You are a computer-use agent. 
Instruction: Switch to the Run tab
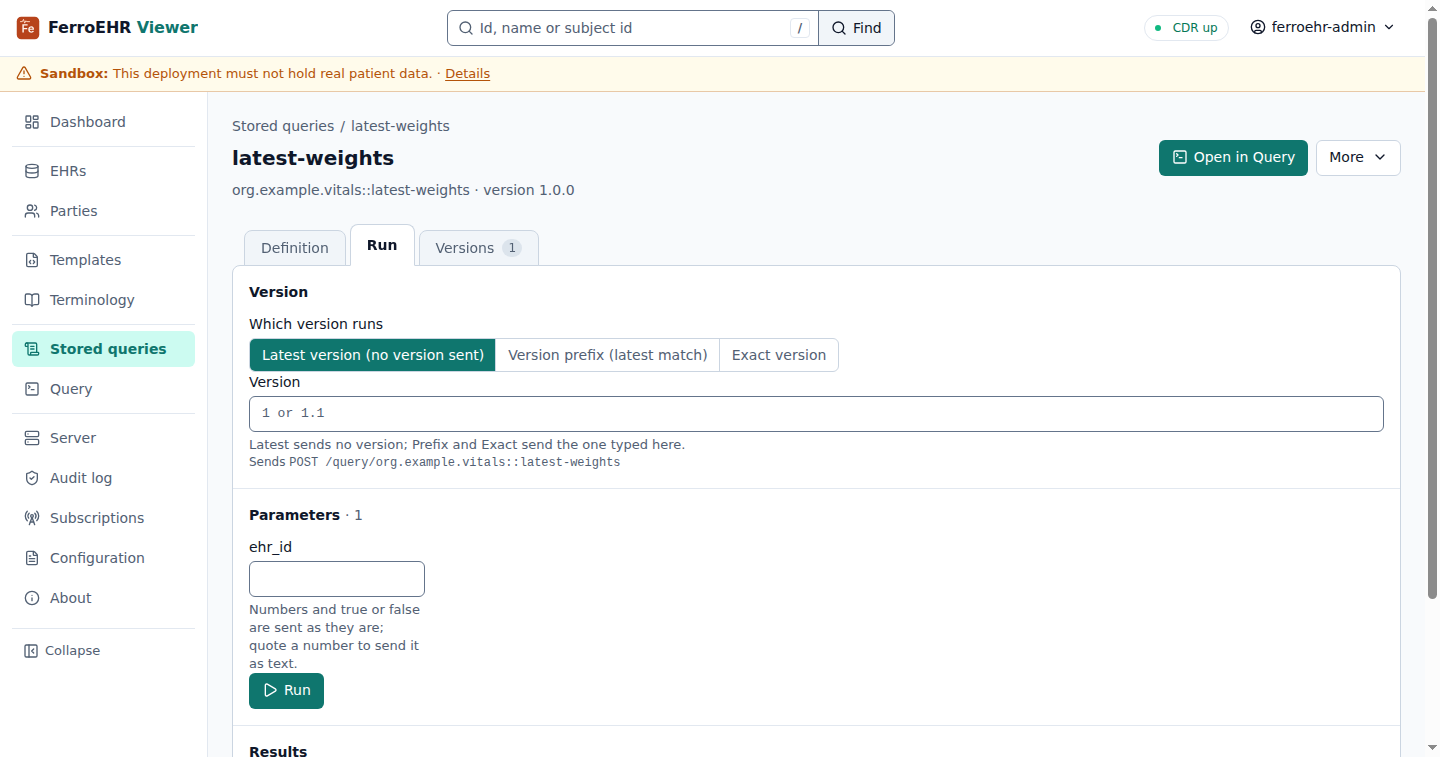pyautogui.click(x=382, y=245)
